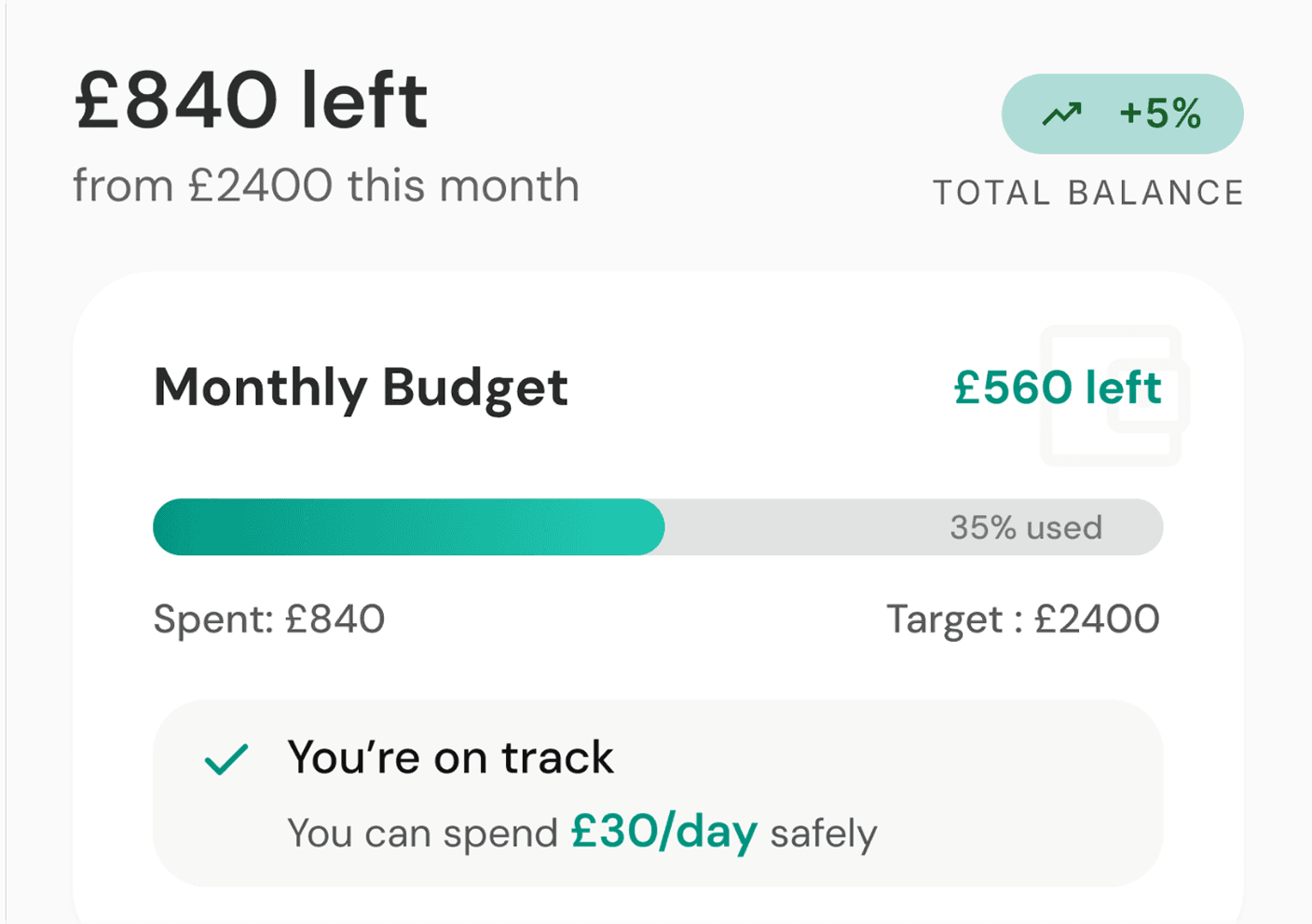Click the "+5%" change badge text
This screenshot has height=924, width=1312.
pyautogui.click(x=1160, y=114)
